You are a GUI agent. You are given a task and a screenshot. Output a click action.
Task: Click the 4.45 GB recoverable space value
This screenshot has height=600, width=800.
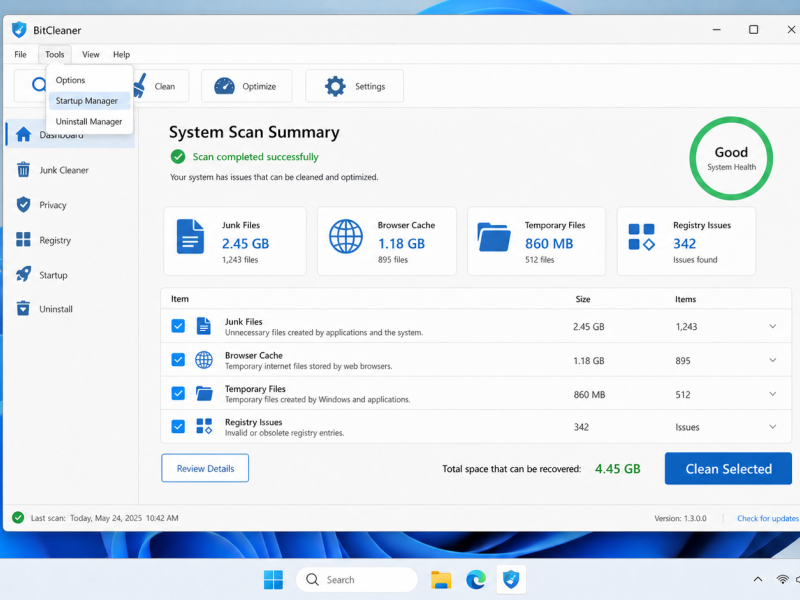click(x=617, y=468)
